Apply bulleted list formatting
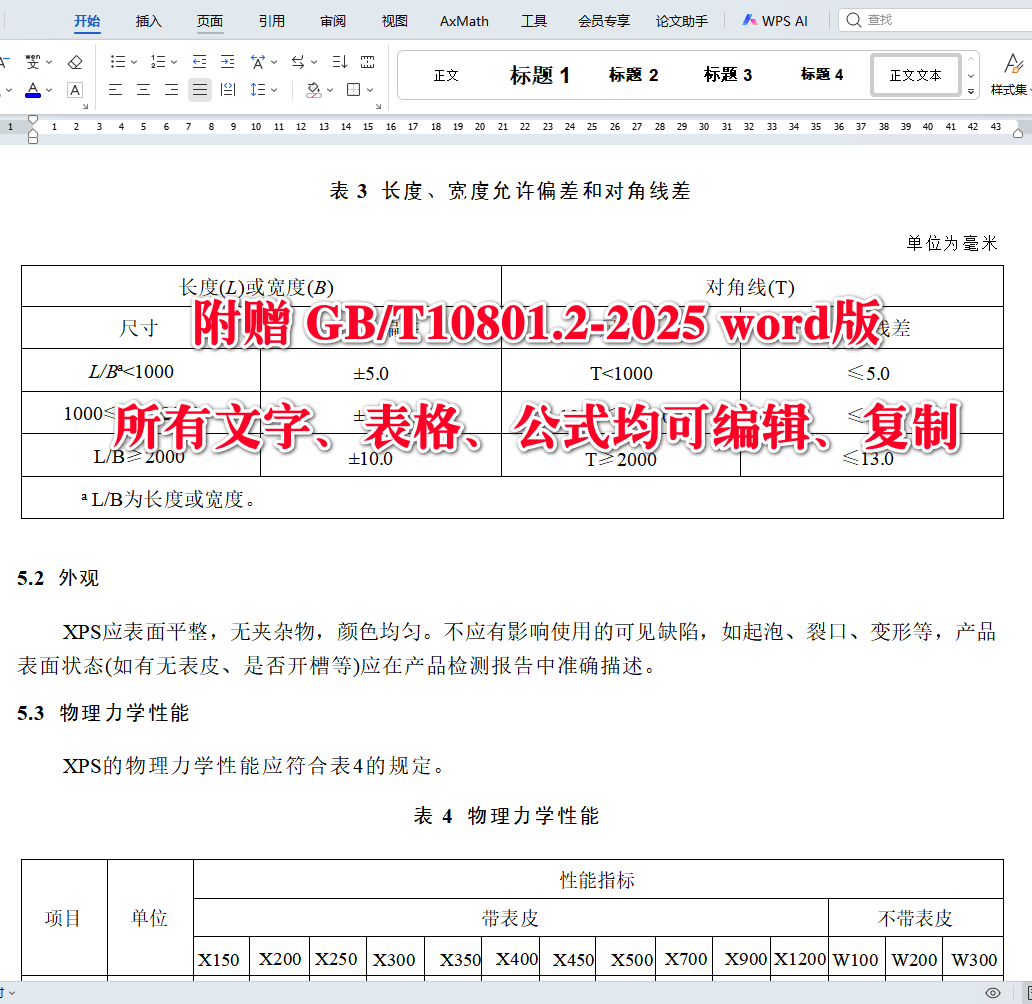 (118, 62)
